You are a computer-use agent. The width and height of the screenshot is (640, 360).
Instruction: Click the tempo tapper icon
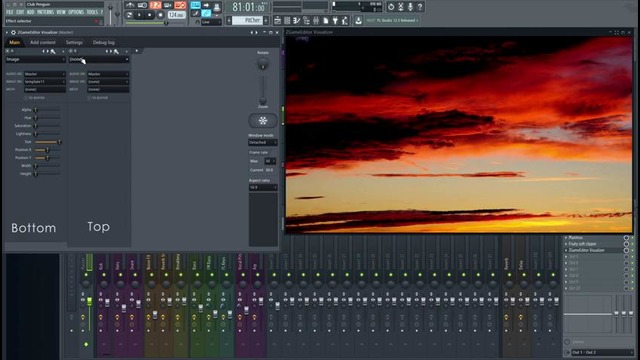coord(345,20)
